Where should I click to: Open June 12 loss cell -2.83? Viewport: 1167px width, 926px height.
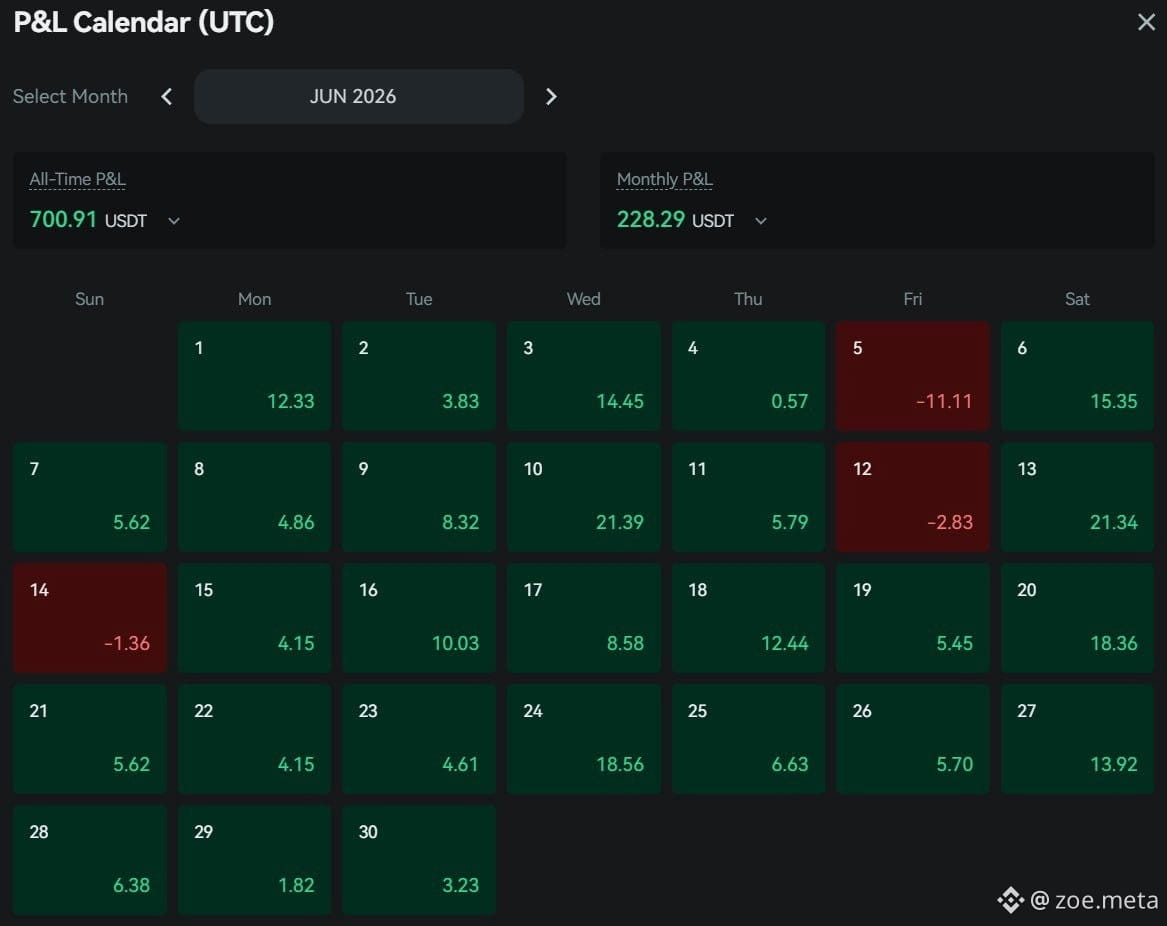click(912, 497)
